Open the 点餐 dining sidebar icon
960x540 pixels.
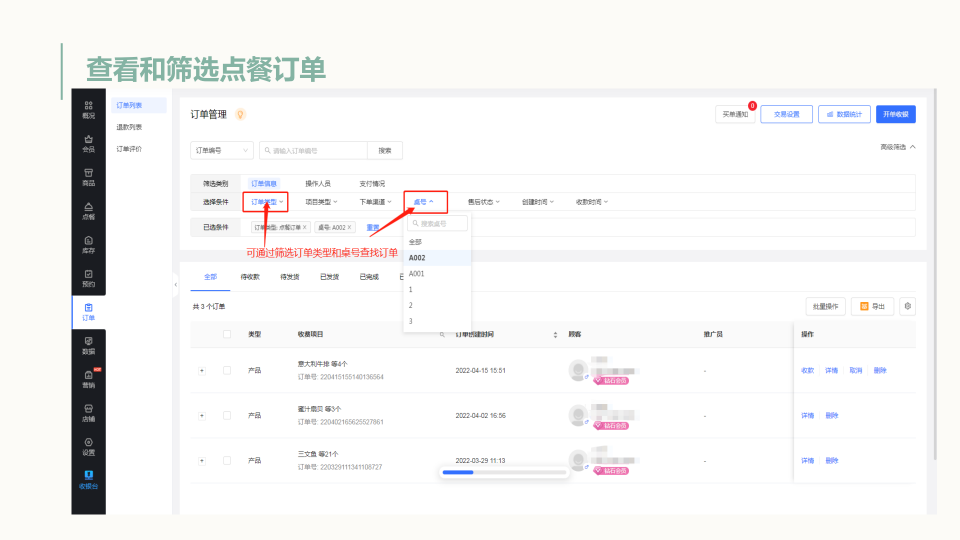click(x=88, y=211)
